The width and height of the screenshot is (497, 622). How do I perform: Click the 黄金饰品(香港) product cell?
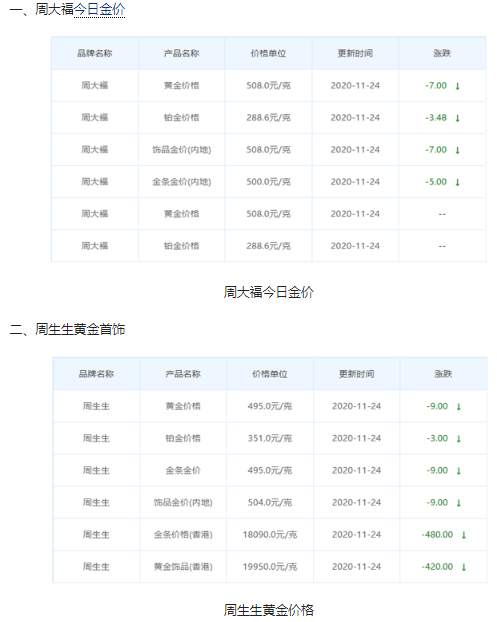click(x=183, y=566)
